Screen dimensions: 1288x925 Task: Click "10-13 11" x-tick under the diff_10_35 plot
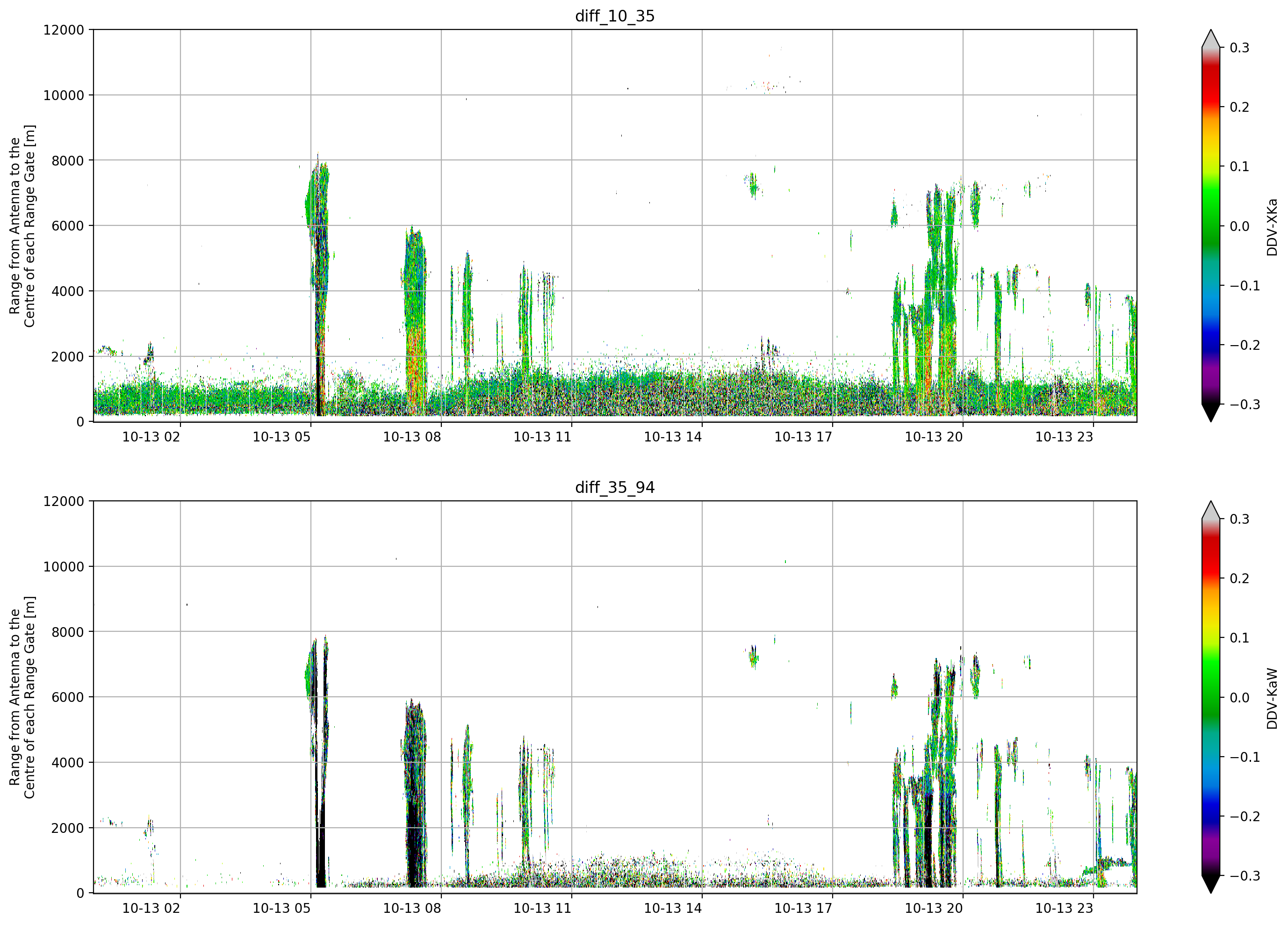(542, 437)
